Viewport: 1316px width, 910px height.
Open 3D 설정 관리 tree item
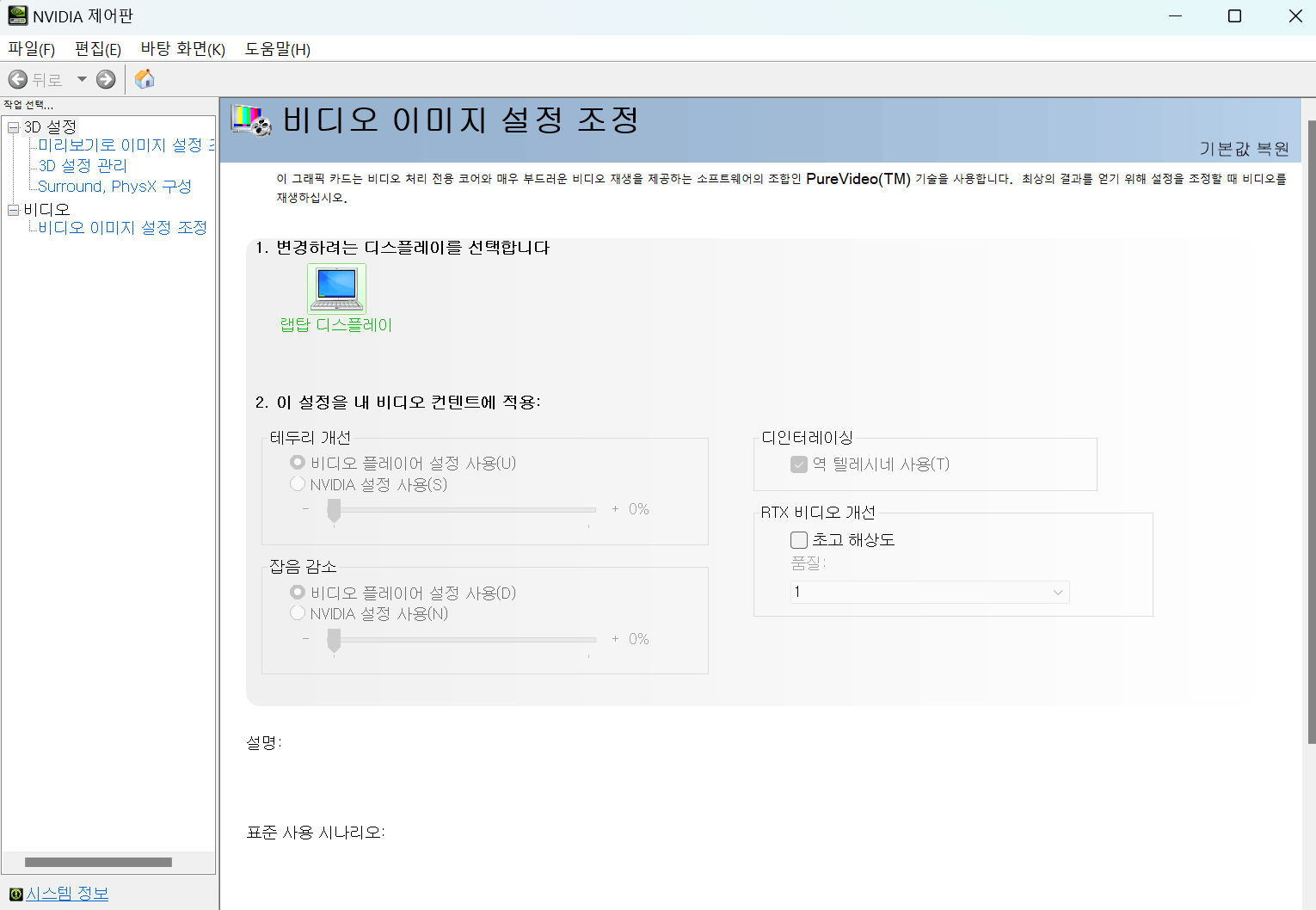point(83,165)
